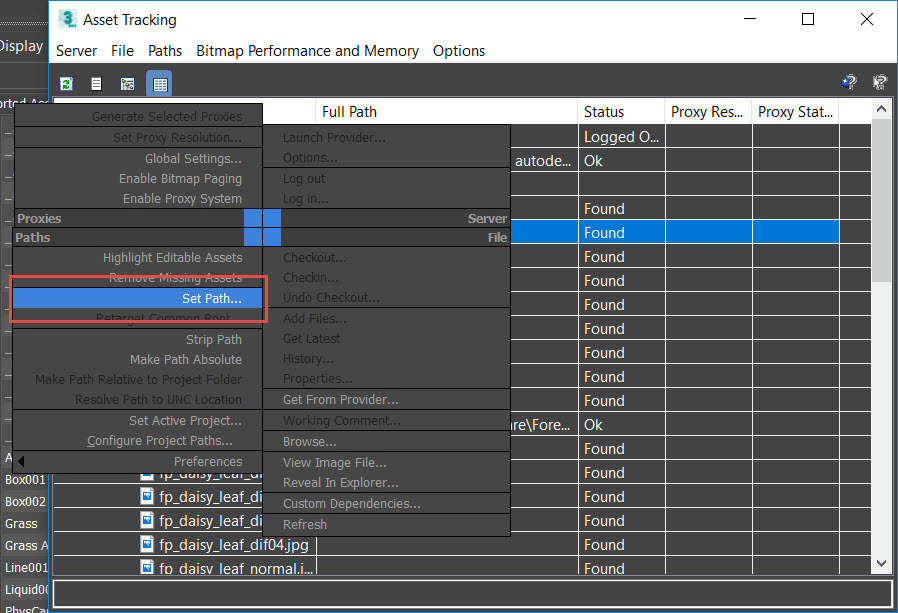898x613 pixels.
Task: Click the Status column header
Action: pos(604,112)
